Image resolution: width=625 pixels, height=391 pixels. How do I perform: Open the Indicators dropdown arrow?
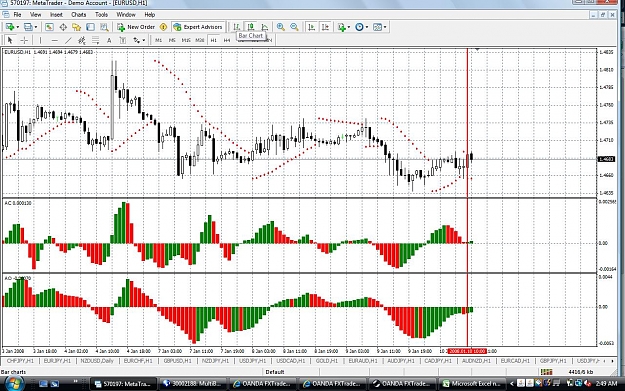pos(349,27)
